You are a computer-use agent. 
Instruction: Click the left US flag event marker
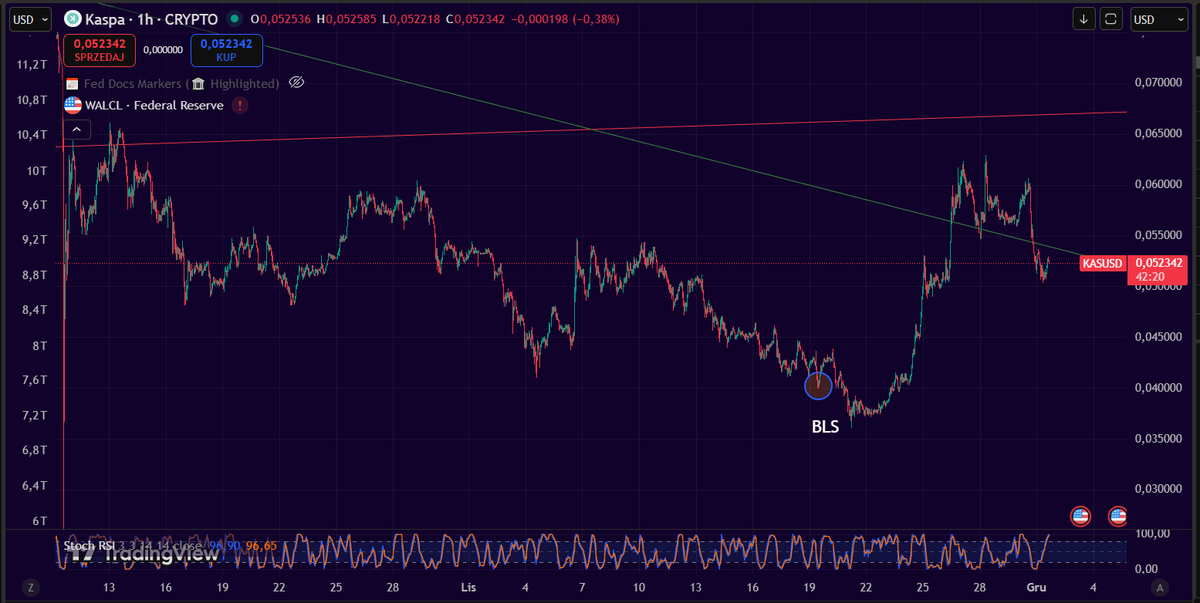[x=1080, y=516]
